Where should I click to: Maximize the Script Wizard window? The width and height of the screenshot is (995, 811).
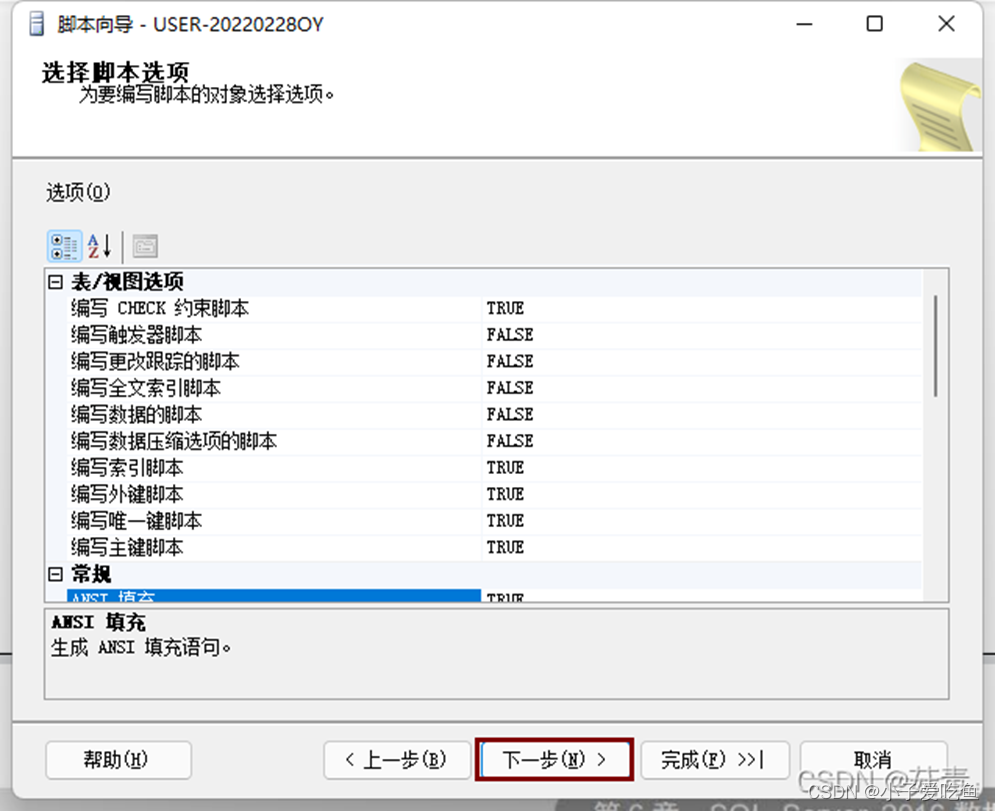tap(875, 24)
